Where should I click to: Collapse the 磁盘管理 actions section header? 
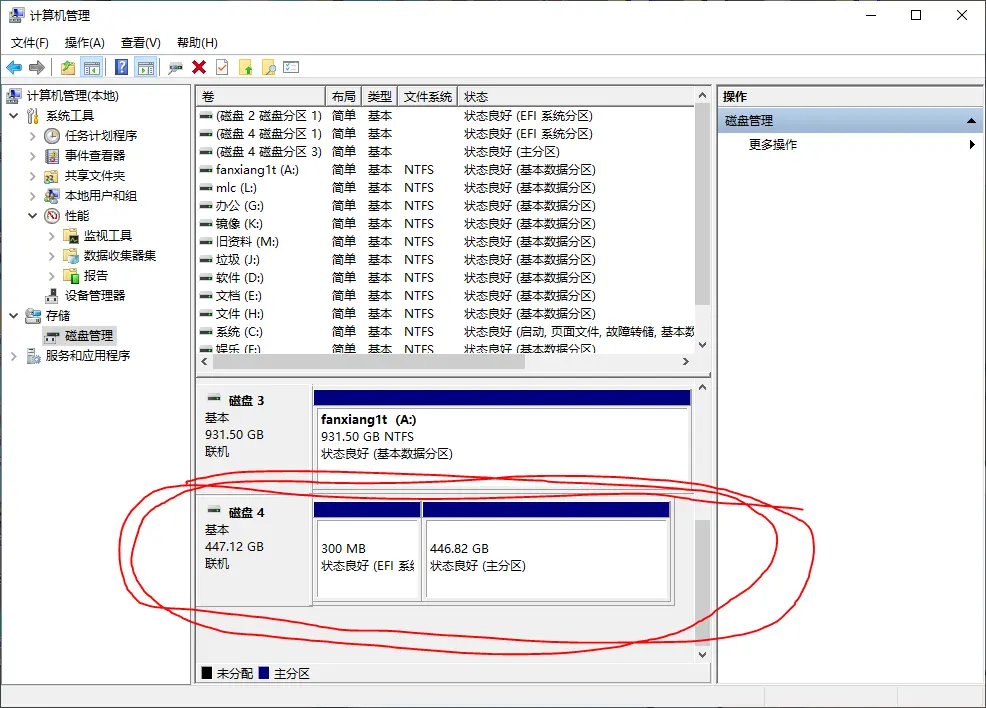pos(969,120)
